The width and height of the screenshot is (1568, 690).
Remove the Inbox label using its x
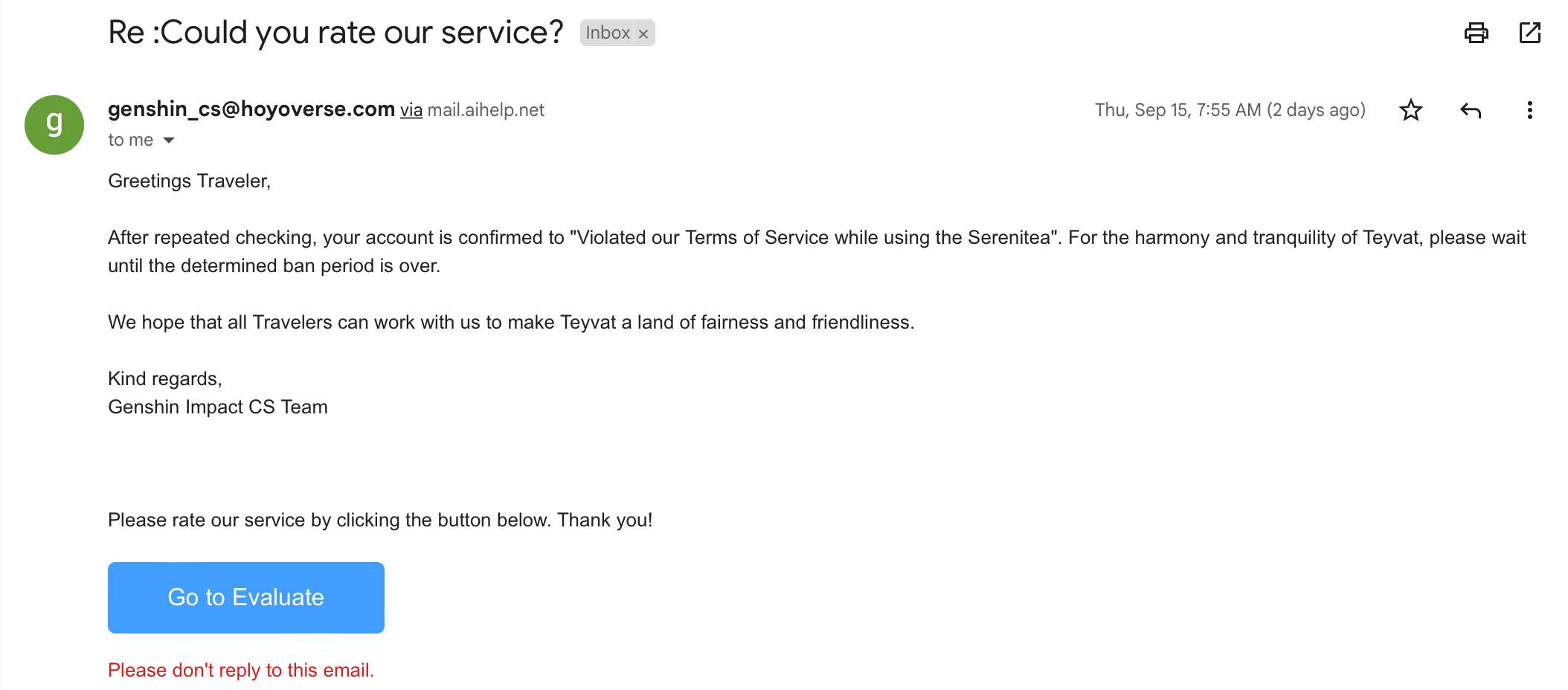(643, 33)
